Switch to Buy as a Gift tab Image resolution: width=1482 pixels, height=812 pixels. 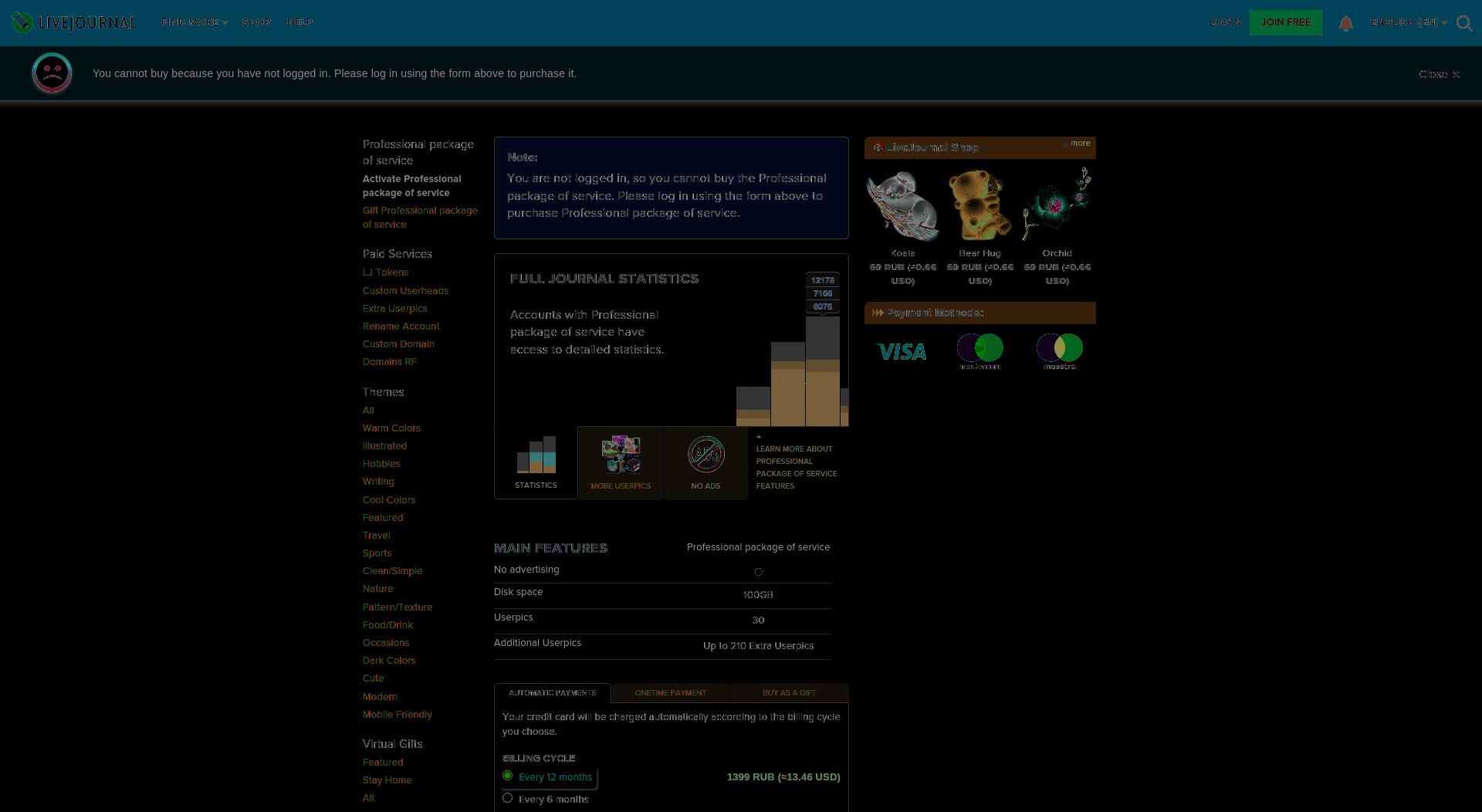[x=789, y=693]
